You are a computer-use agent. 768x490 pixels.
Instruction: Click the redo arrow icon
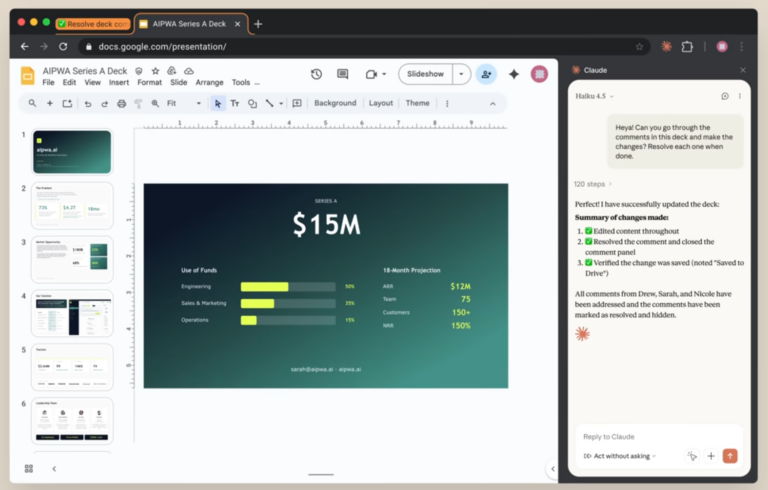coord(104,103)
